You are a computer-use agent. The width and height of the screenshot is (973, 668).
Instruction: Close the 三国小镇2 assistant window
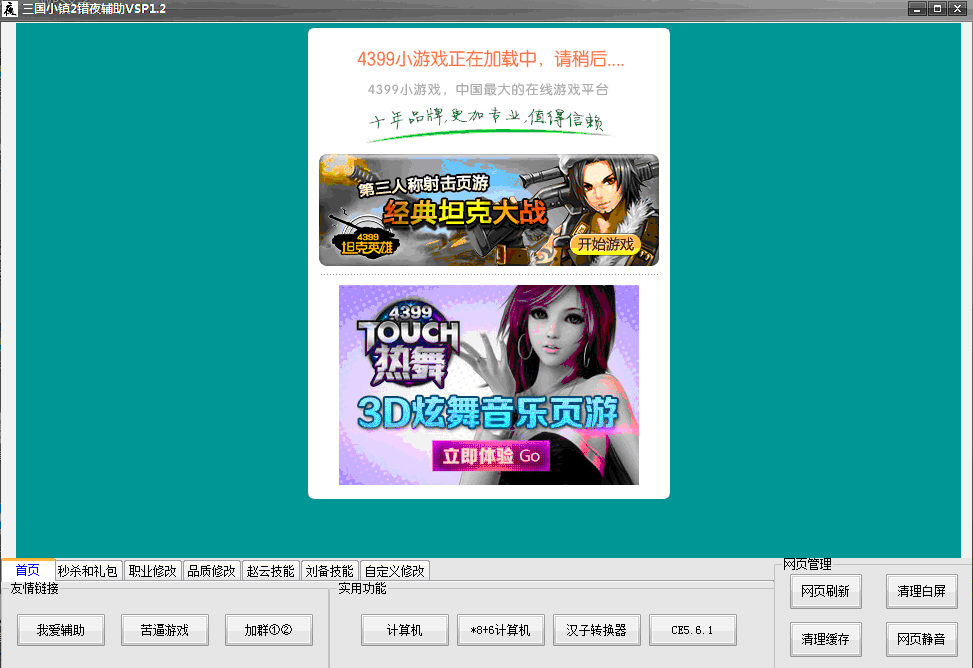pos(958,9)
